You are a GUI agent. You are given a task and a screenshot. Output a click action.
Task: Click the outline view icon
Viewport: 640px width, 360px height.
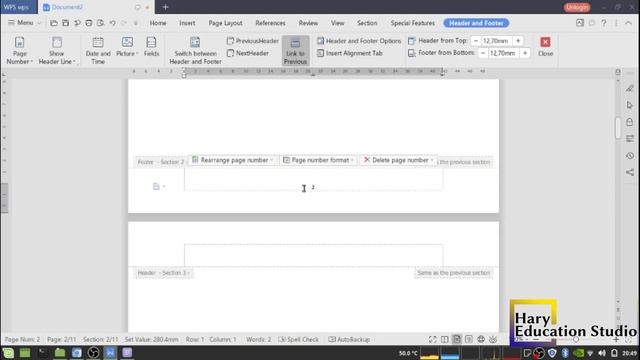(x=469, y=340)
